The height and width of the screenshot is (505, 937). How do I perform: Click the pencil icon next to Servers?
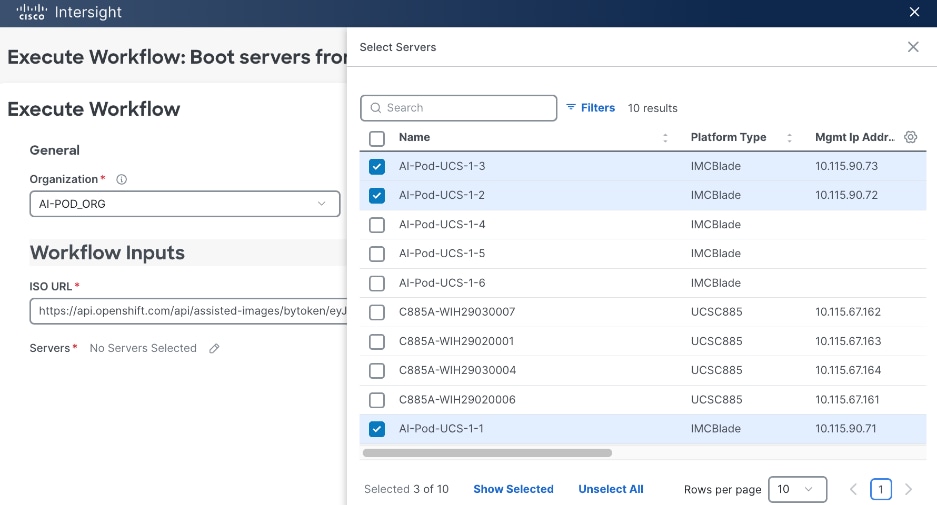(x=214, y=348)
